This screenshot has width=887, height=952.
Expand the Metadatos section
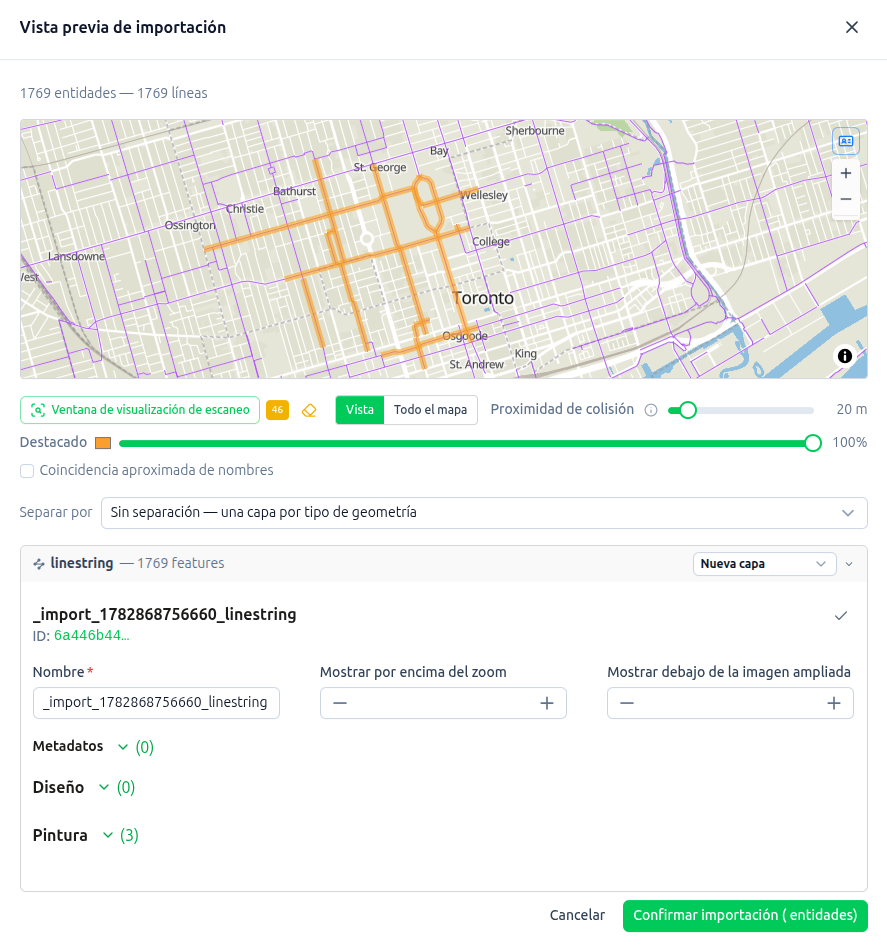[93, 746]
